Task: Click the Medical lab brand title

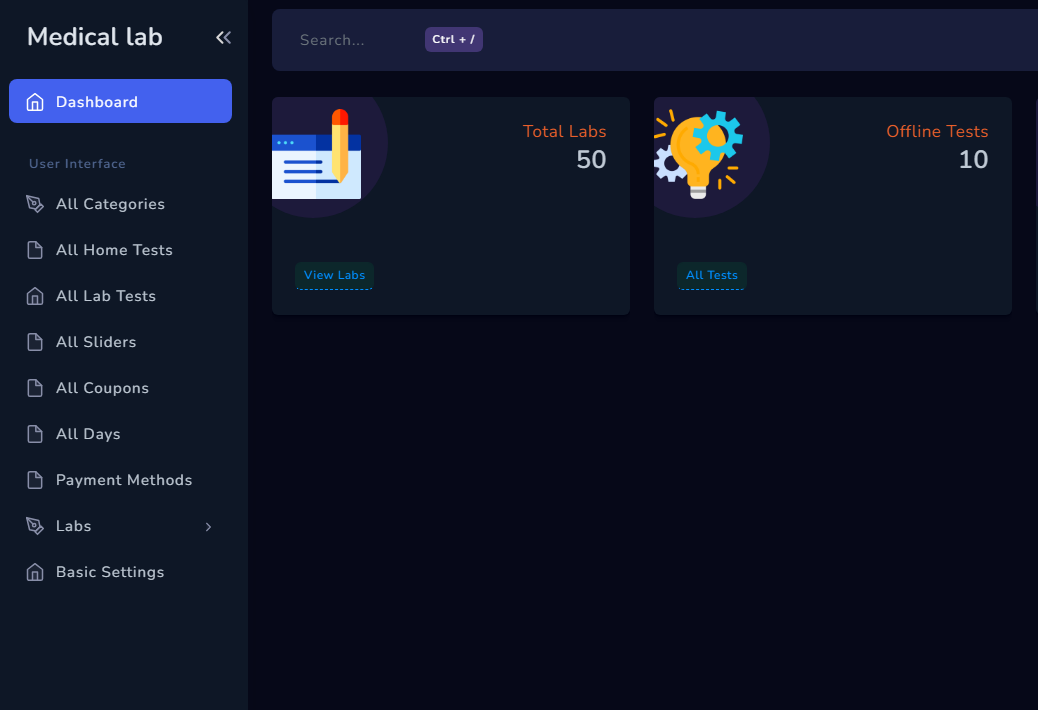Action: (x=94, y=37)
